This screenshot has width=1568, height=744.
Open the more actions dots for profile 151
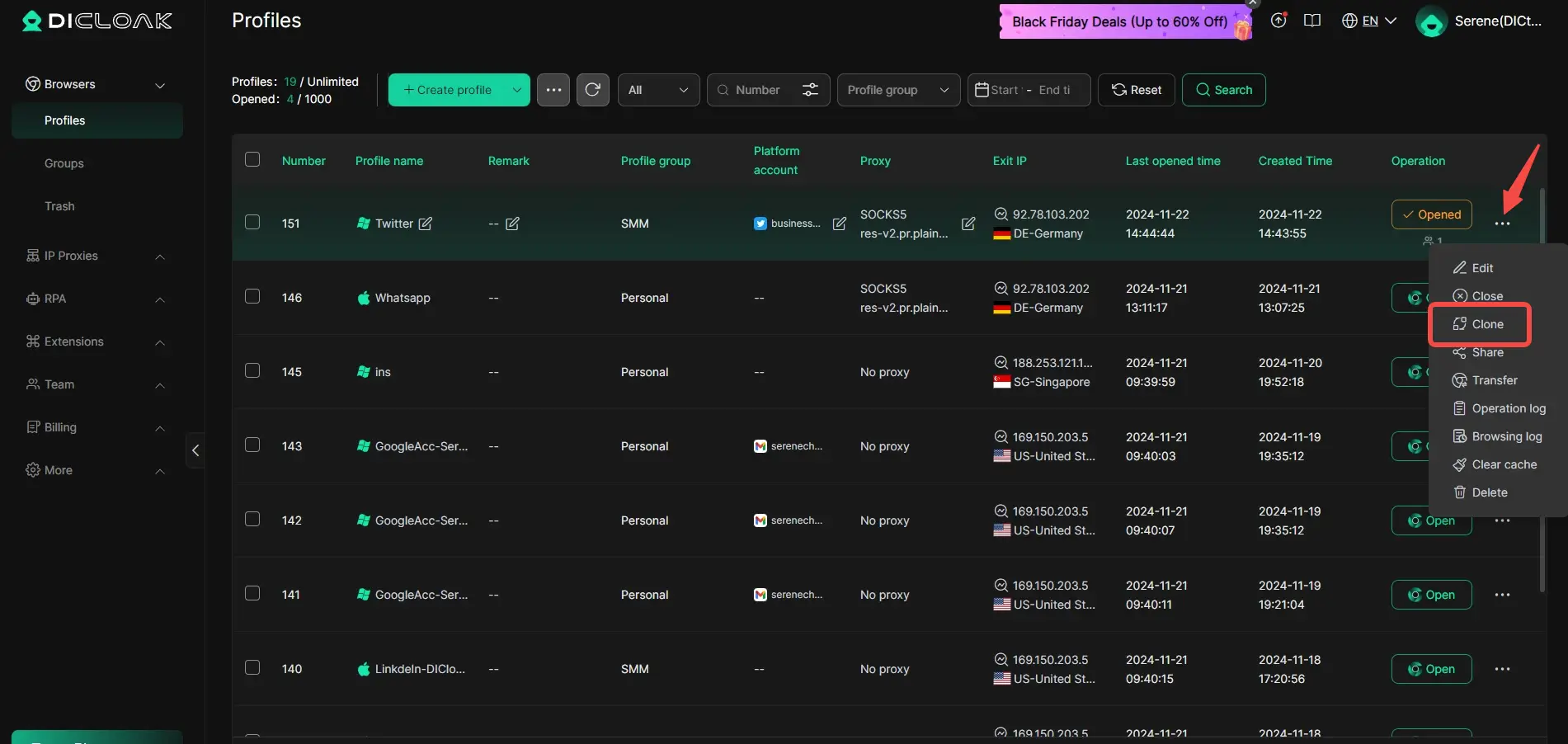(x=1503, y=224)
